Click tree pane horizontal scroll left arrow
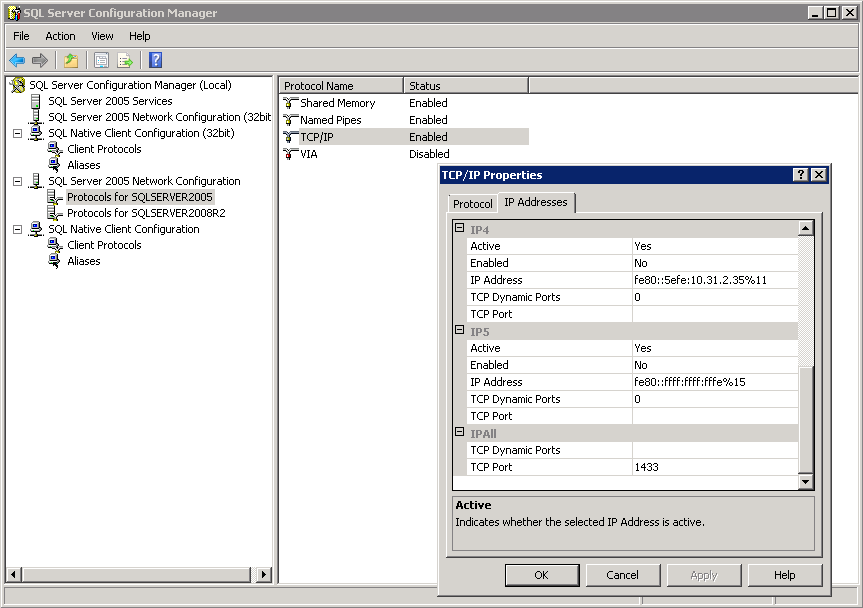This screenshot has width=863, height=608. click(x=14, y=574)
